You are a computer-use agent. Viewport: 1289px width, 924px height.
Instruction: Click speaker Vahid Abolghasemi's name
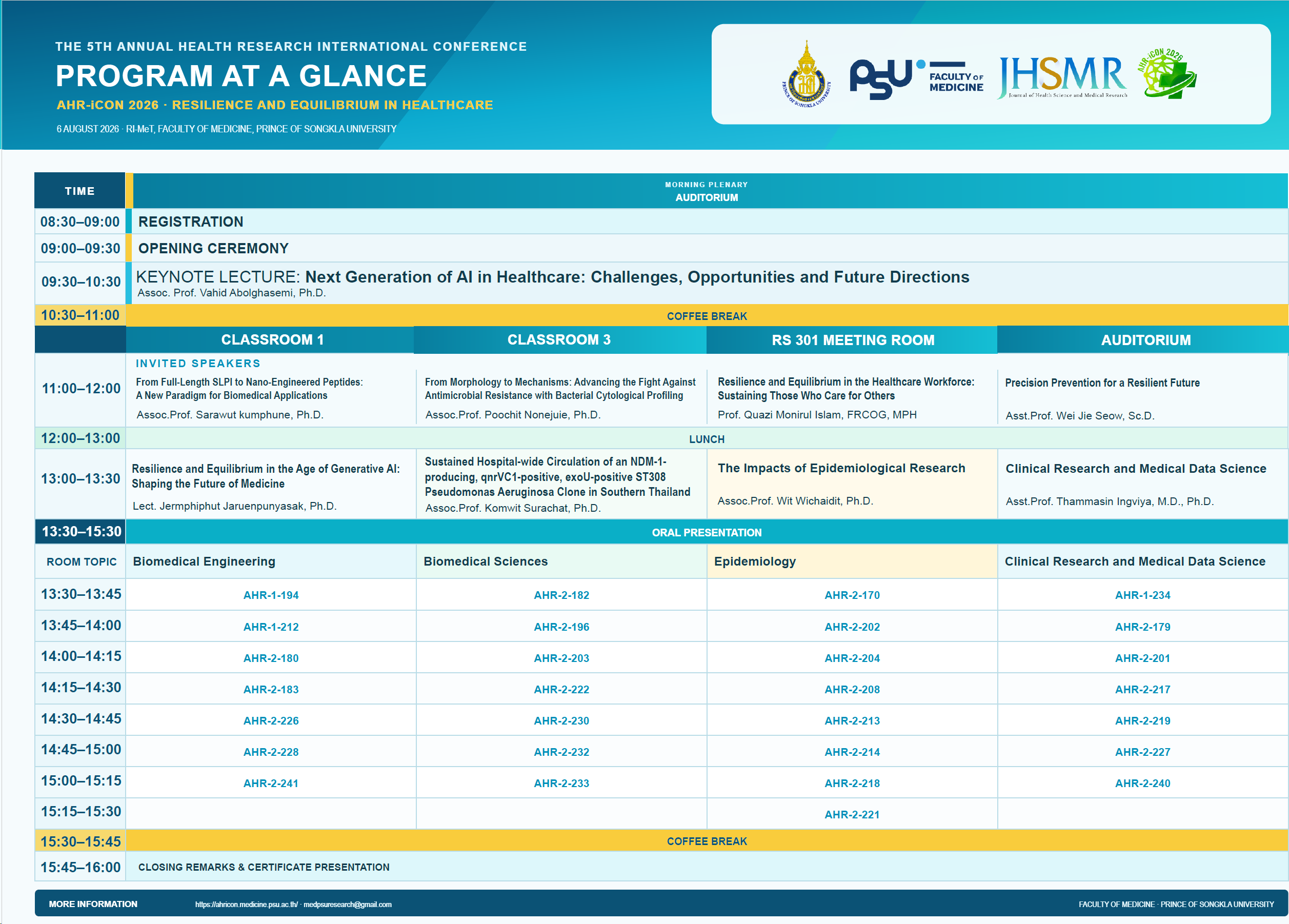[x=231, y=293]
